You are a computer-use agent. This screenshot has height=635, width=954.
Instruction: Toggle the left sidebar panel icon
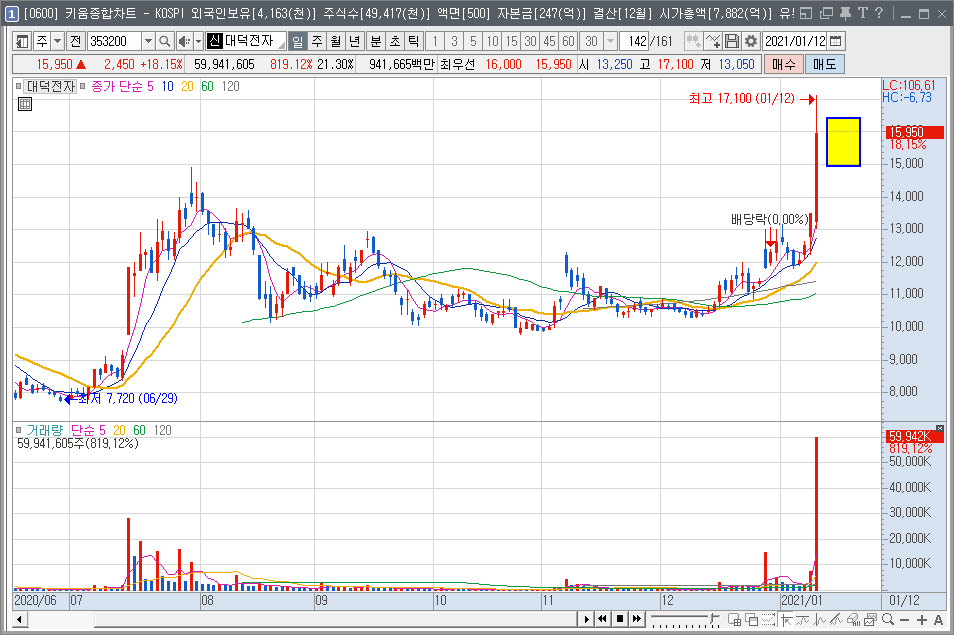pyautogui.click(x=23, y=41)
